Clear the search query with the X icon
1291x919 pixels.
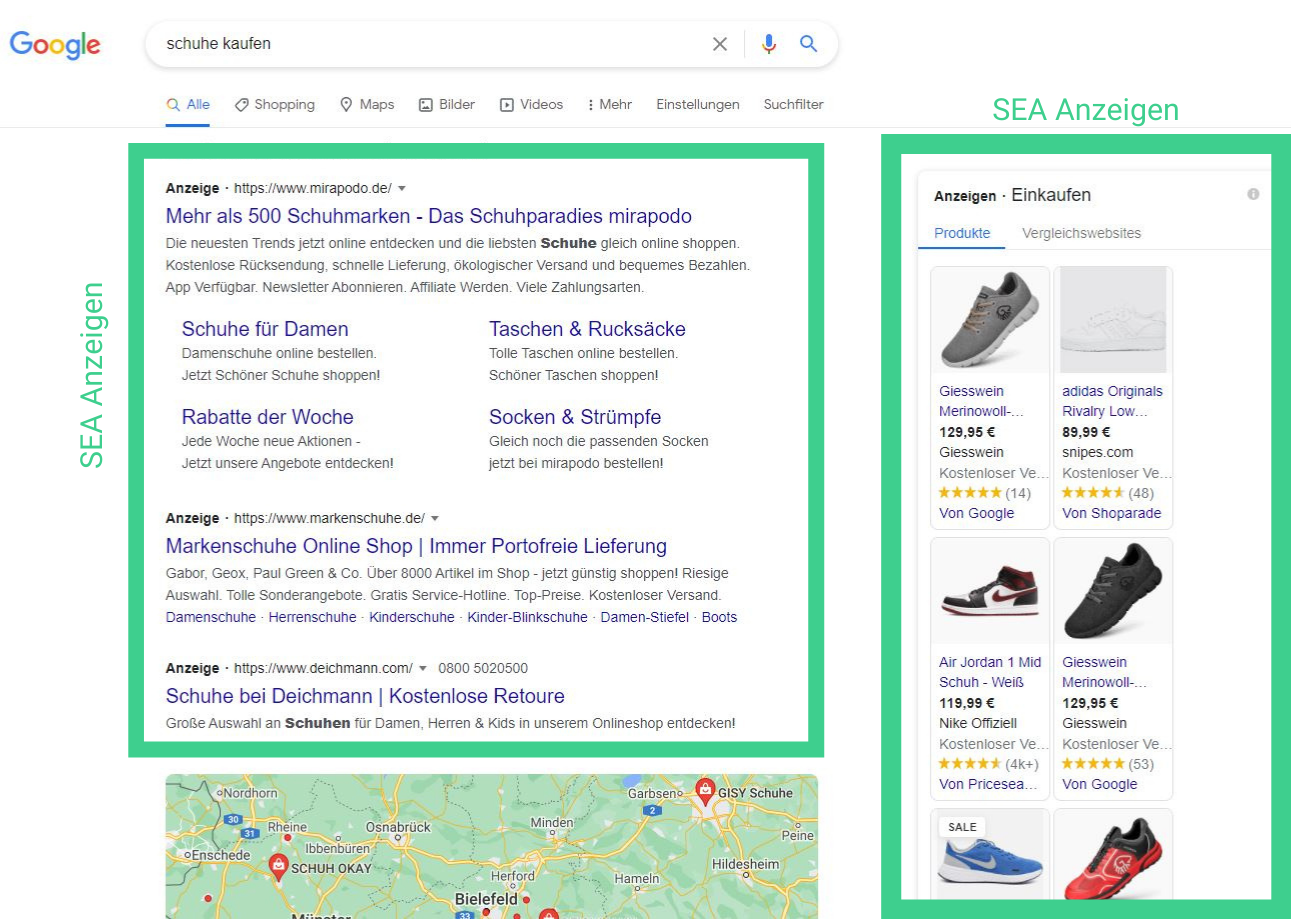(720, 44)
